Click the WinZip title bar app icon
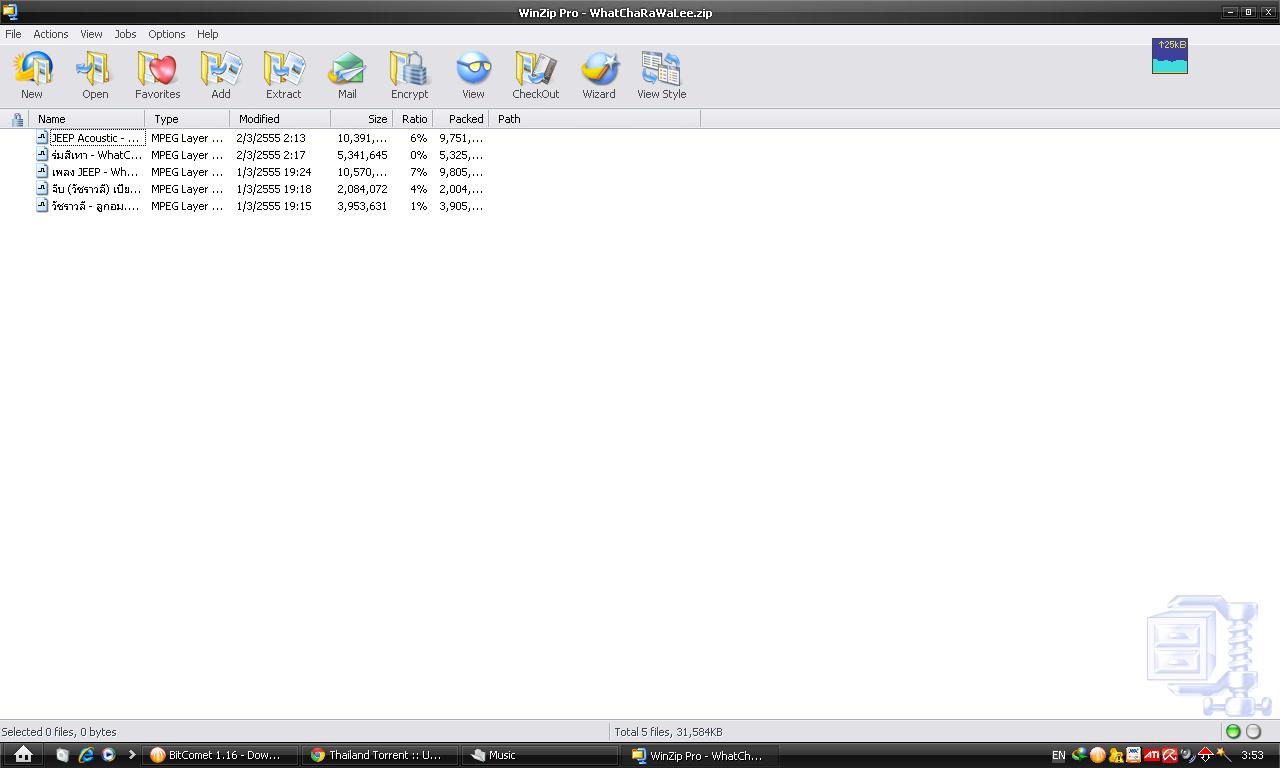This screenshot has width=1280, height=768. (x=10, y=12)
